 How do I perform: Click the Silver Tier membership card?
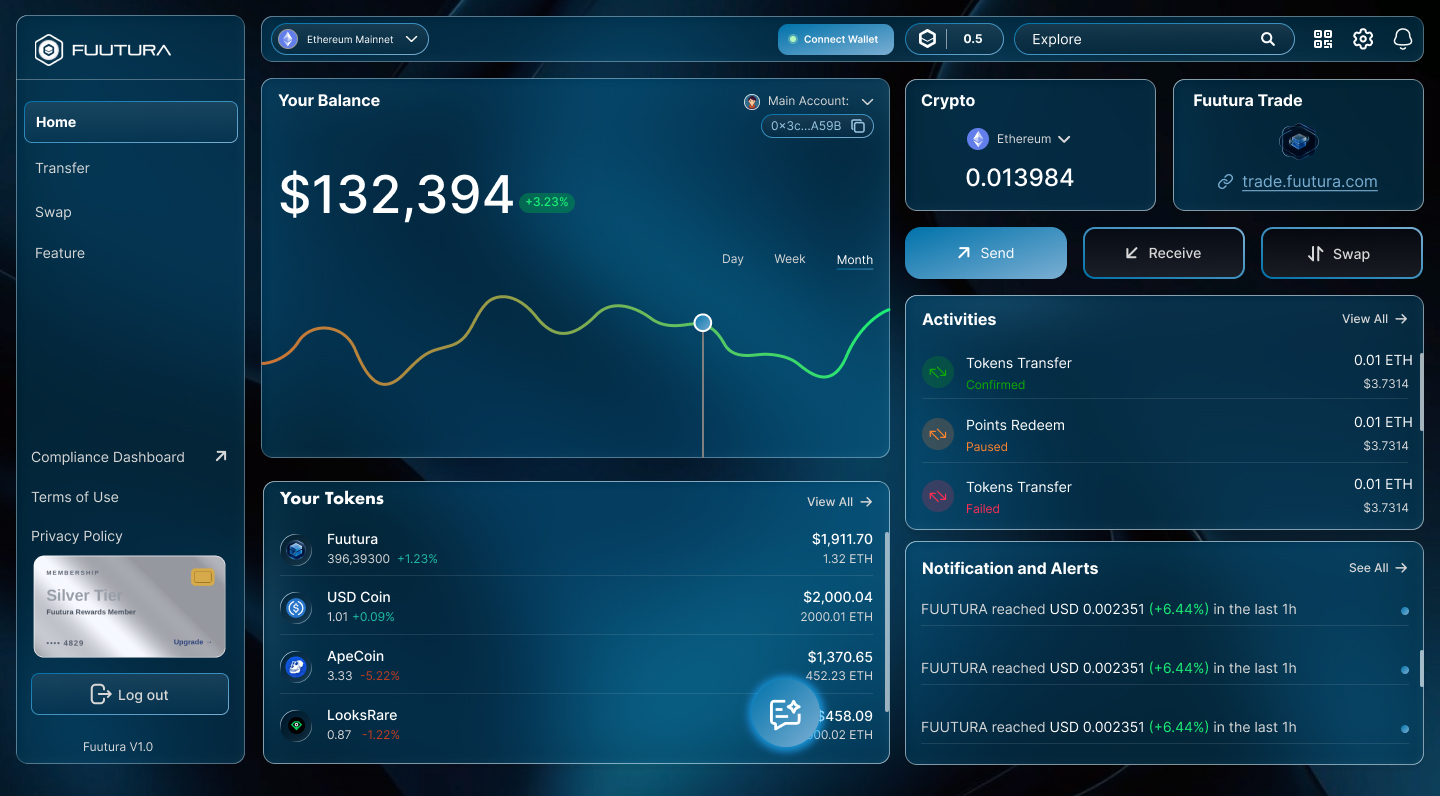pyautogui.click(x=130, y=607)
